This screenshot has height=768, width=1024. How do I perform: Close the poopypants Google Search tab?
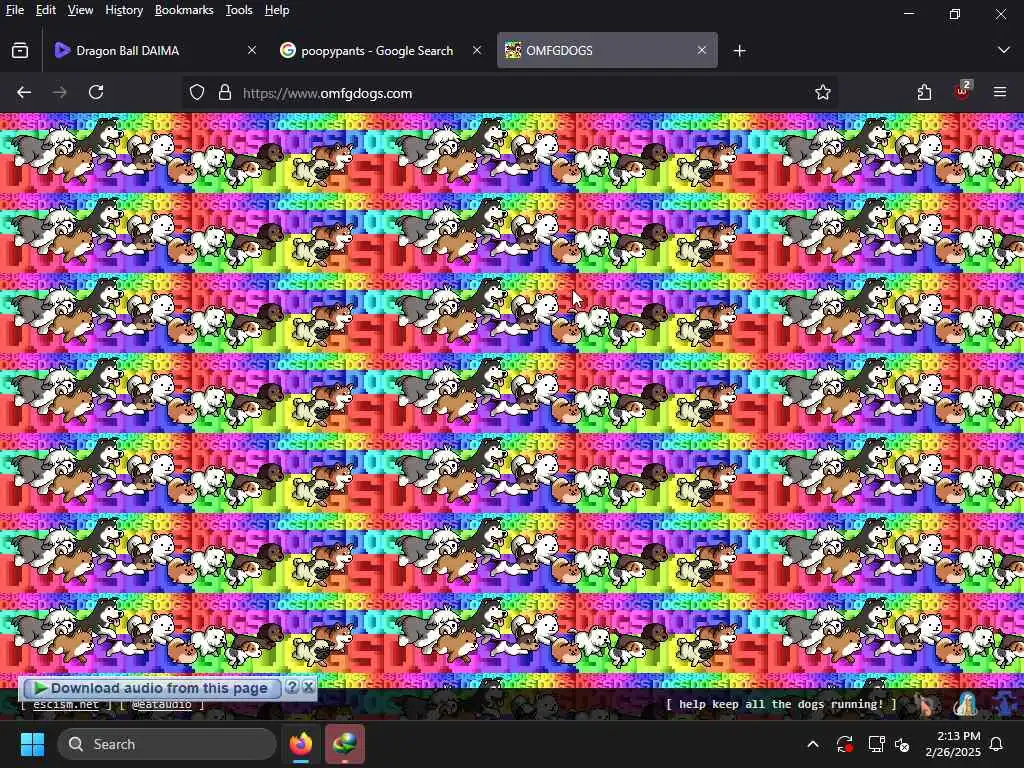477,50
